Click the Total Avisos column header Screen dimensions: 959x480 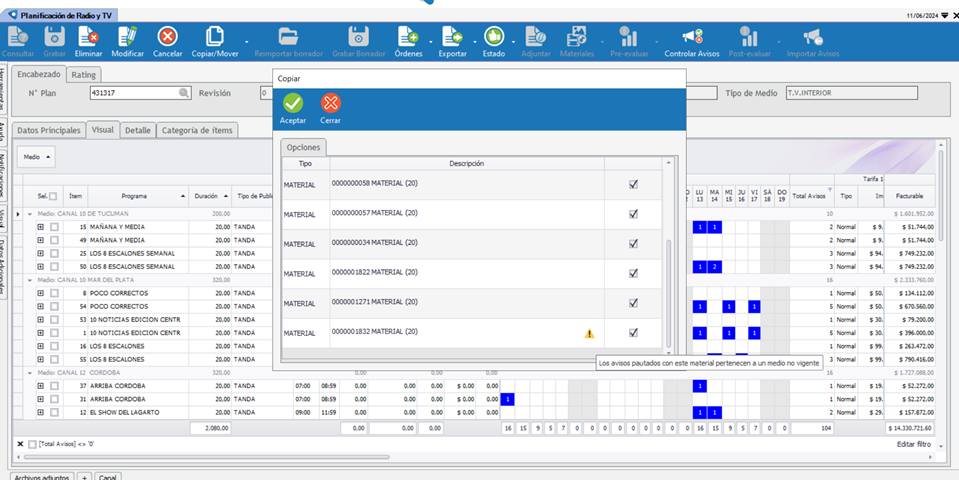(x=812, y=196)
